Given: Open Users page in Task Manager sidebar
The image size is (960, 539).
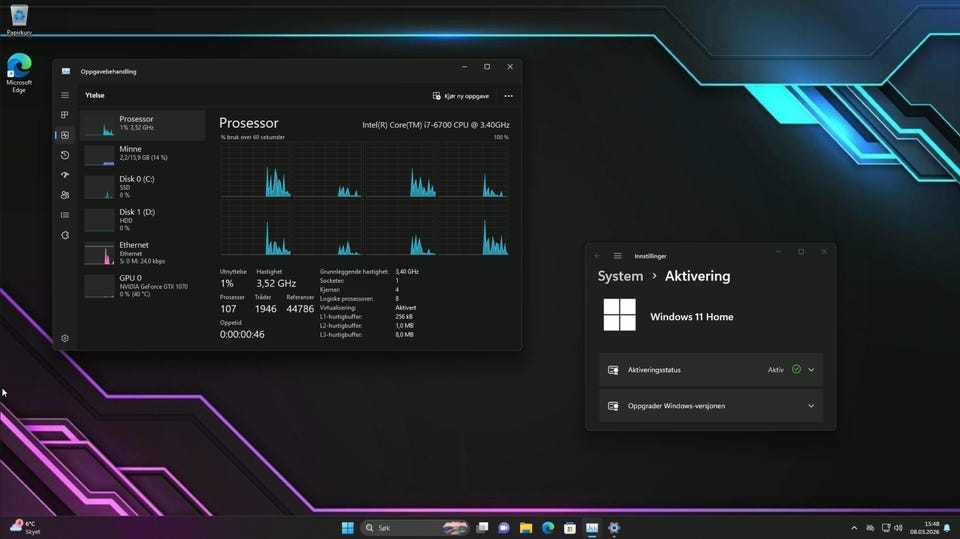Looking at the screenshot, I should point(65,195).
